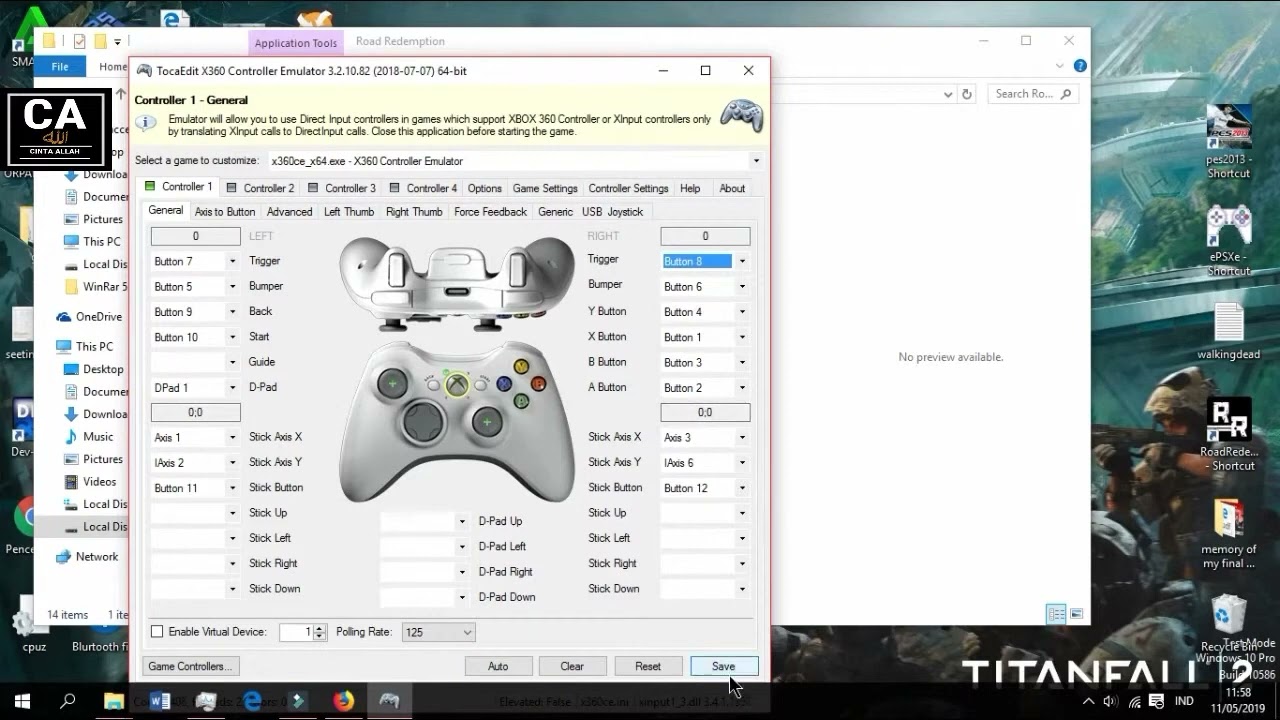Open the Advanced tab
This screenshot has height=720, width=1280.
coord(289,212)
